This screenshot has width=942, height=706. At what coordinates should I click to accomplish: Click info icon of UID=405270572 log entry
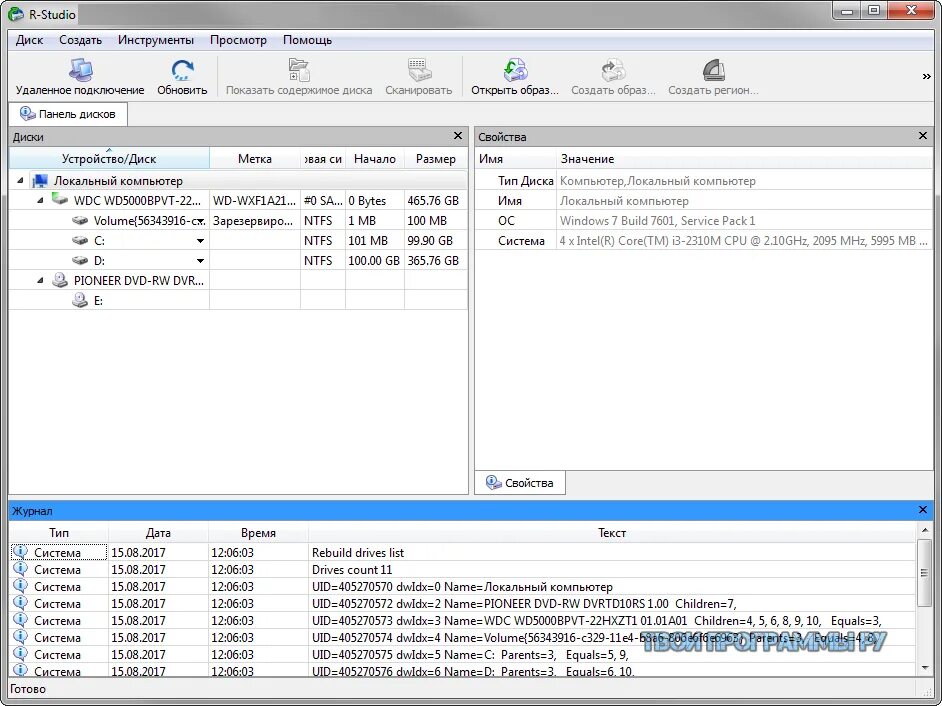coord(20,603)
